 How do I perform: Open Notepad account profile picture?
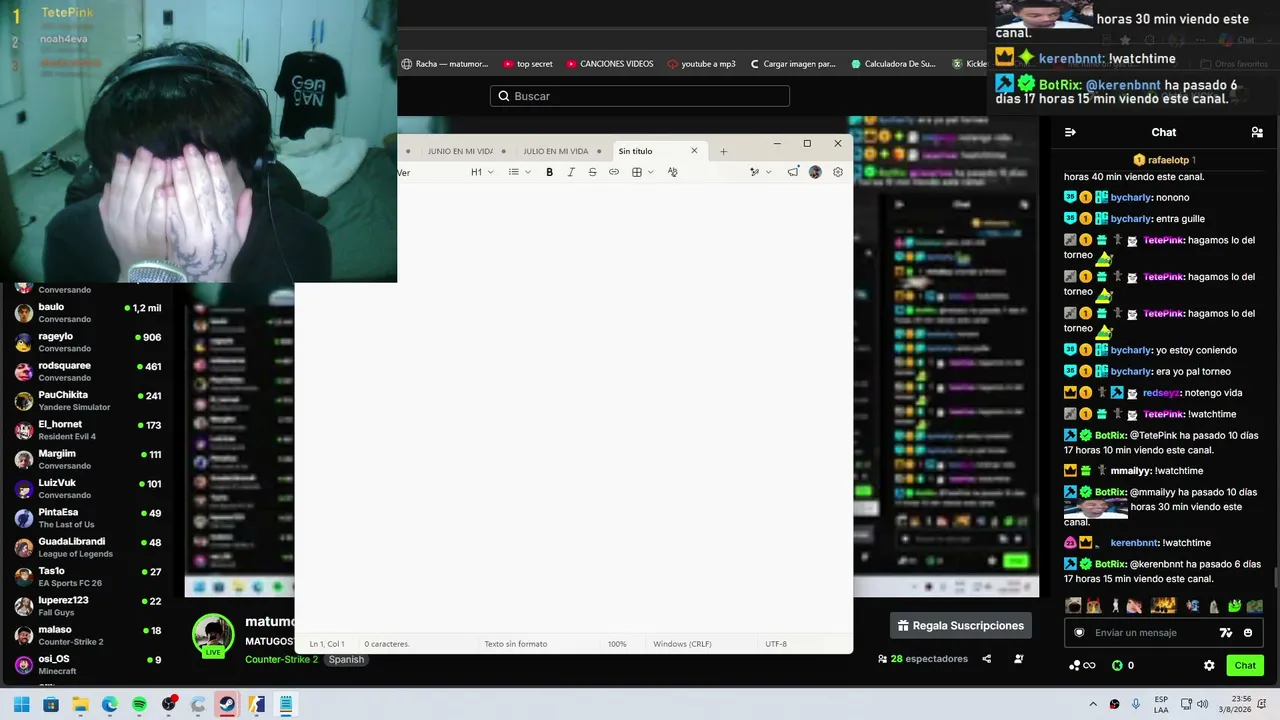pyautogui.click(x=815, y=172)
